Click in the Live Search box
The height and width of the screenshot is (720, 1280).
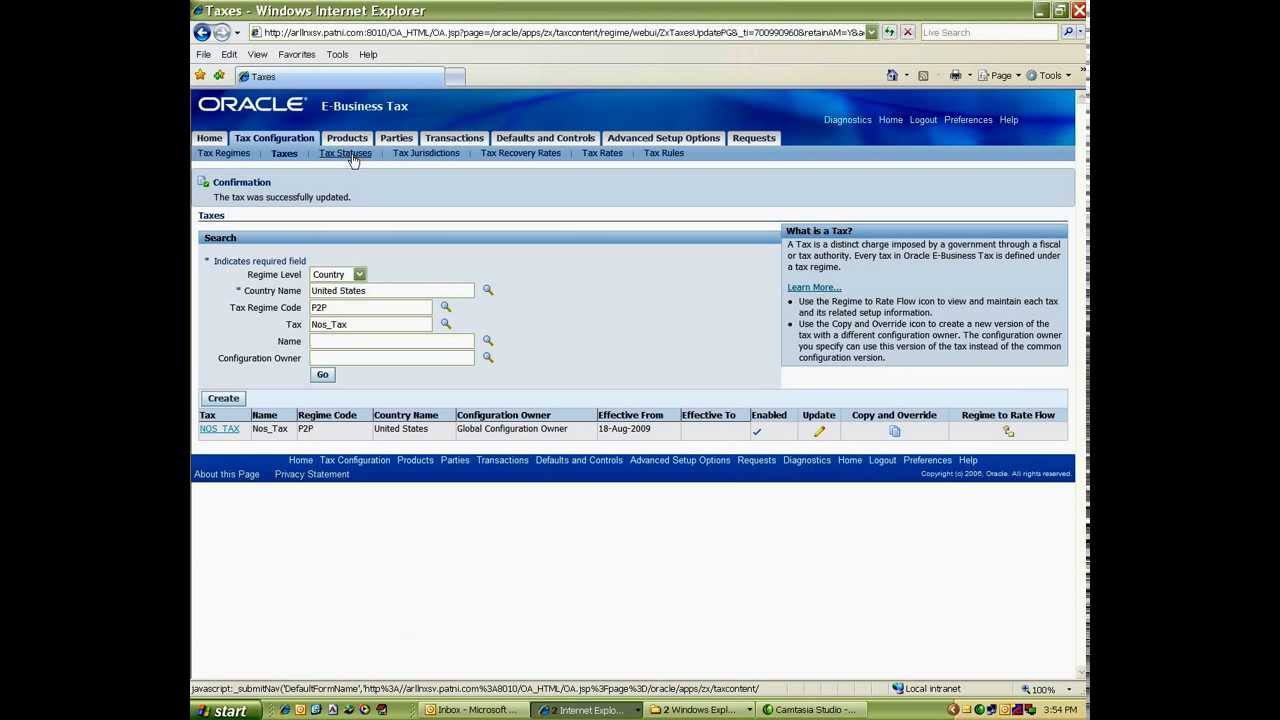point(988,32)
